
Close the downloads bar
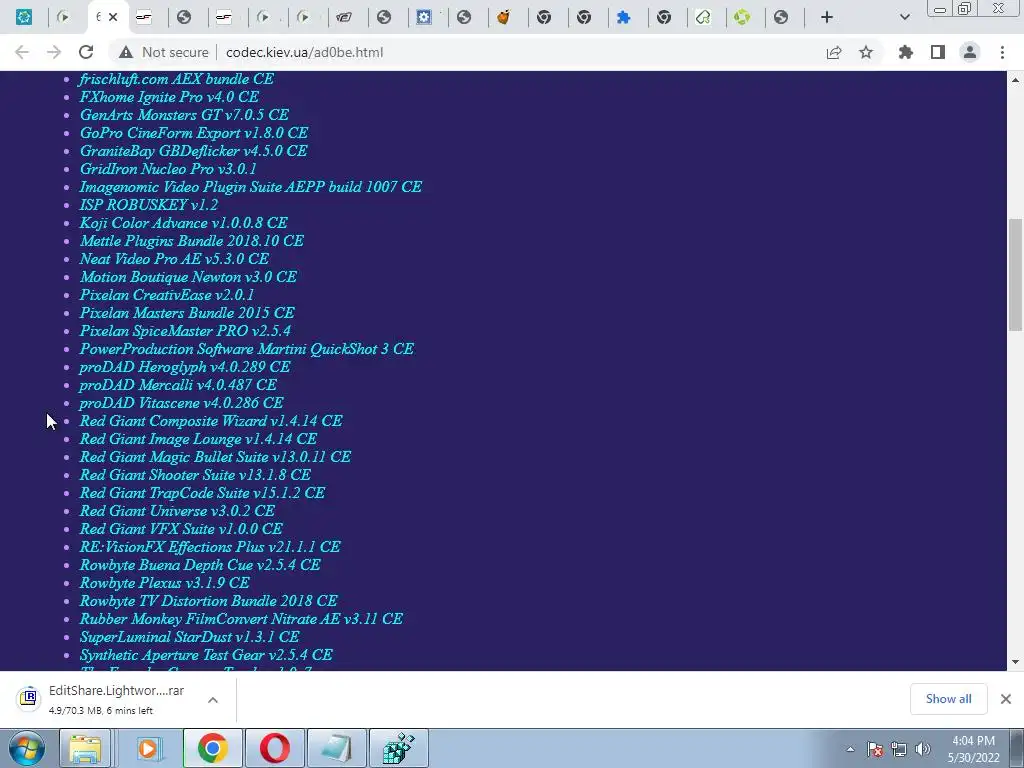tap(1006, 699)
